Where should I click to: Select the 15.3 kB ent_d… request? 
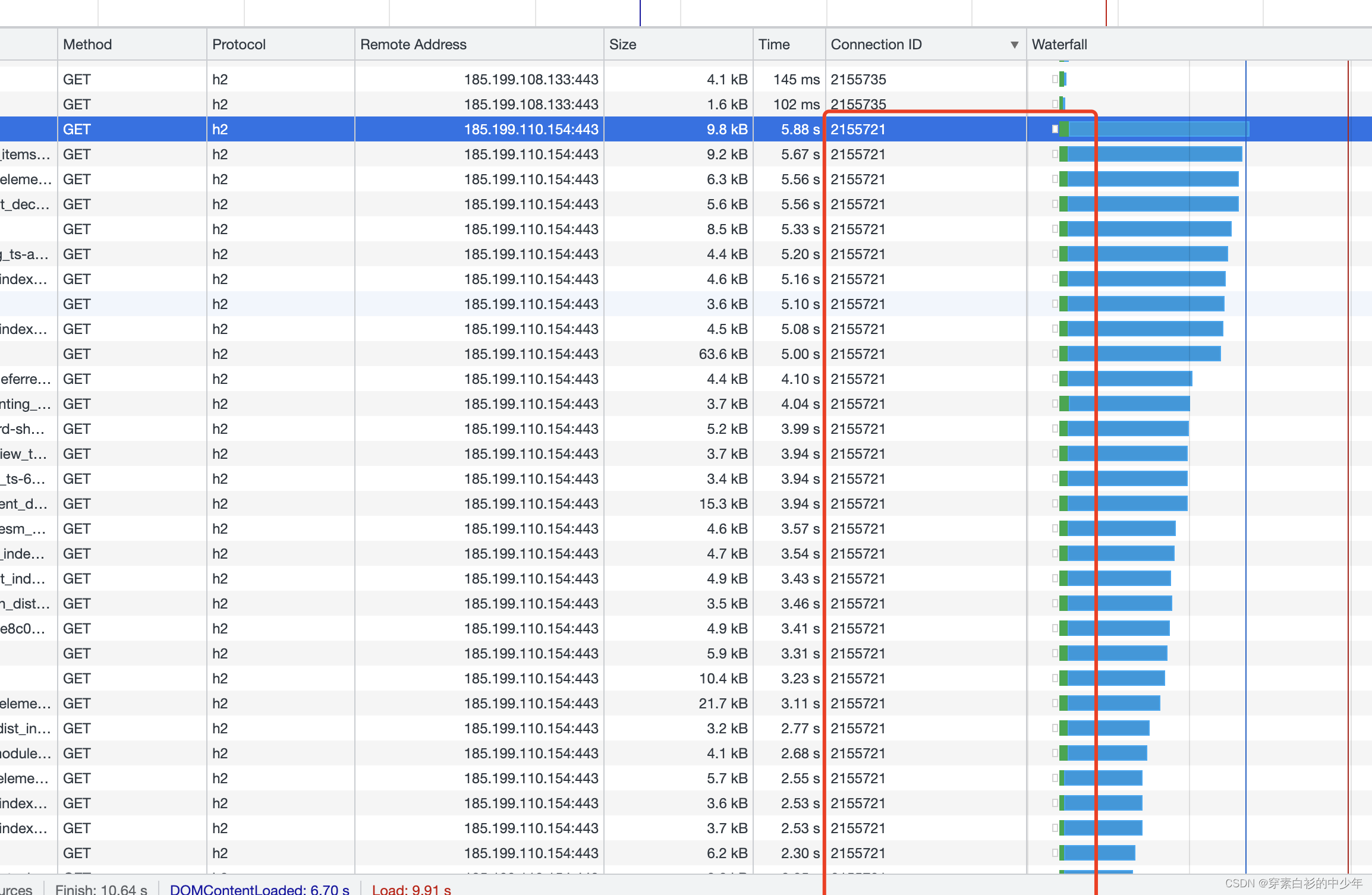24,504
